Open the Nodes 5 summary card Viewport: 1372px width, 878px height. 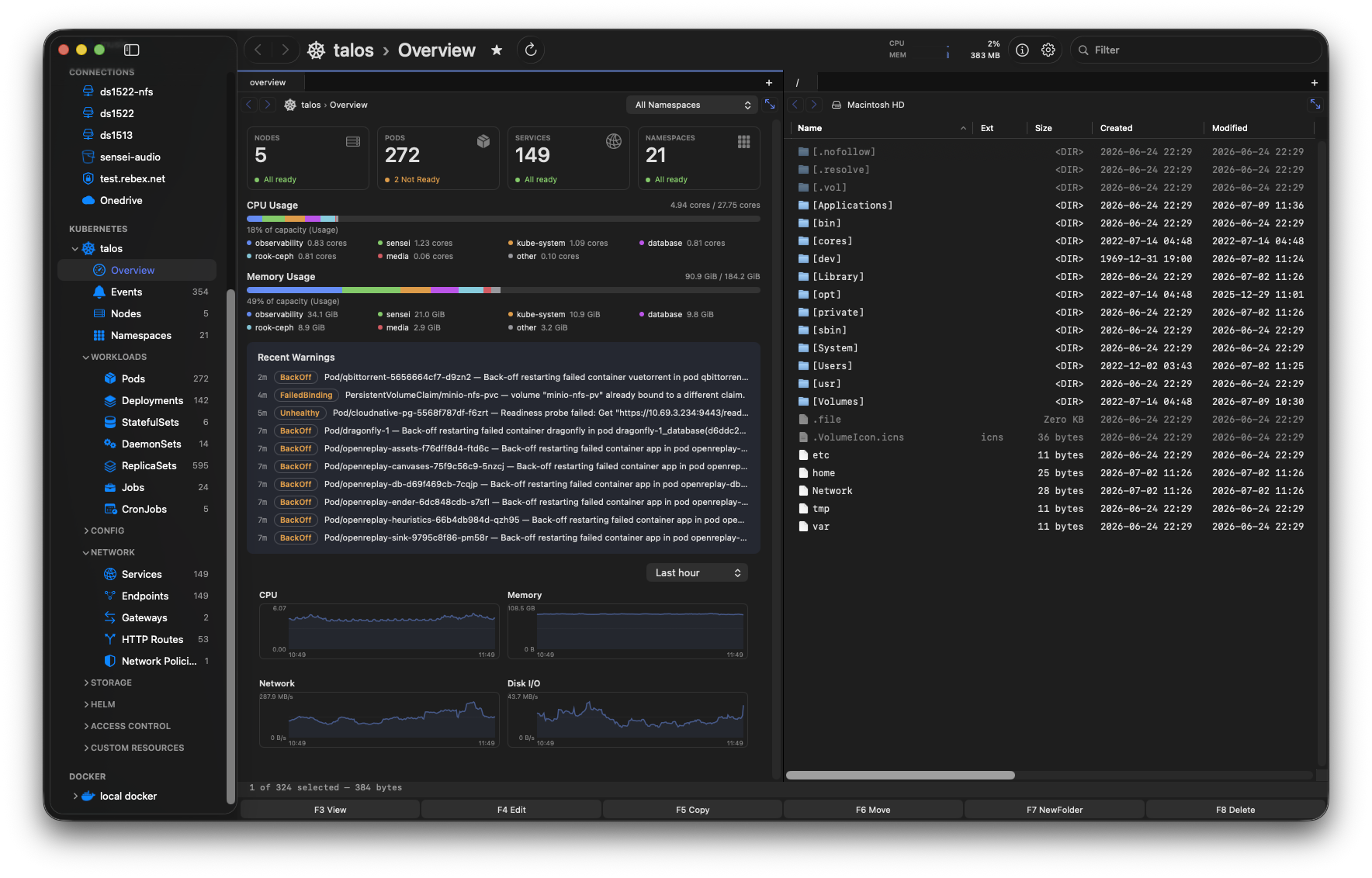click(x=307, y=158)
